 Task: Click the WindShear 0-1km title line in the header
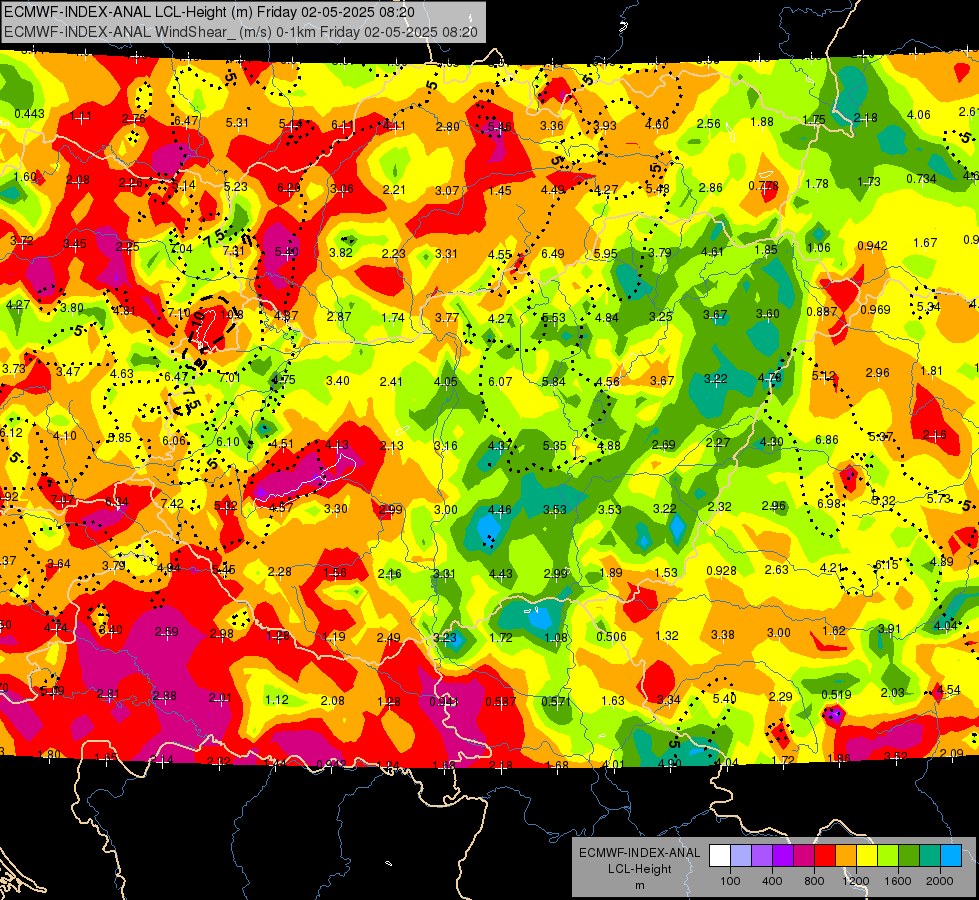click(241, 32)
